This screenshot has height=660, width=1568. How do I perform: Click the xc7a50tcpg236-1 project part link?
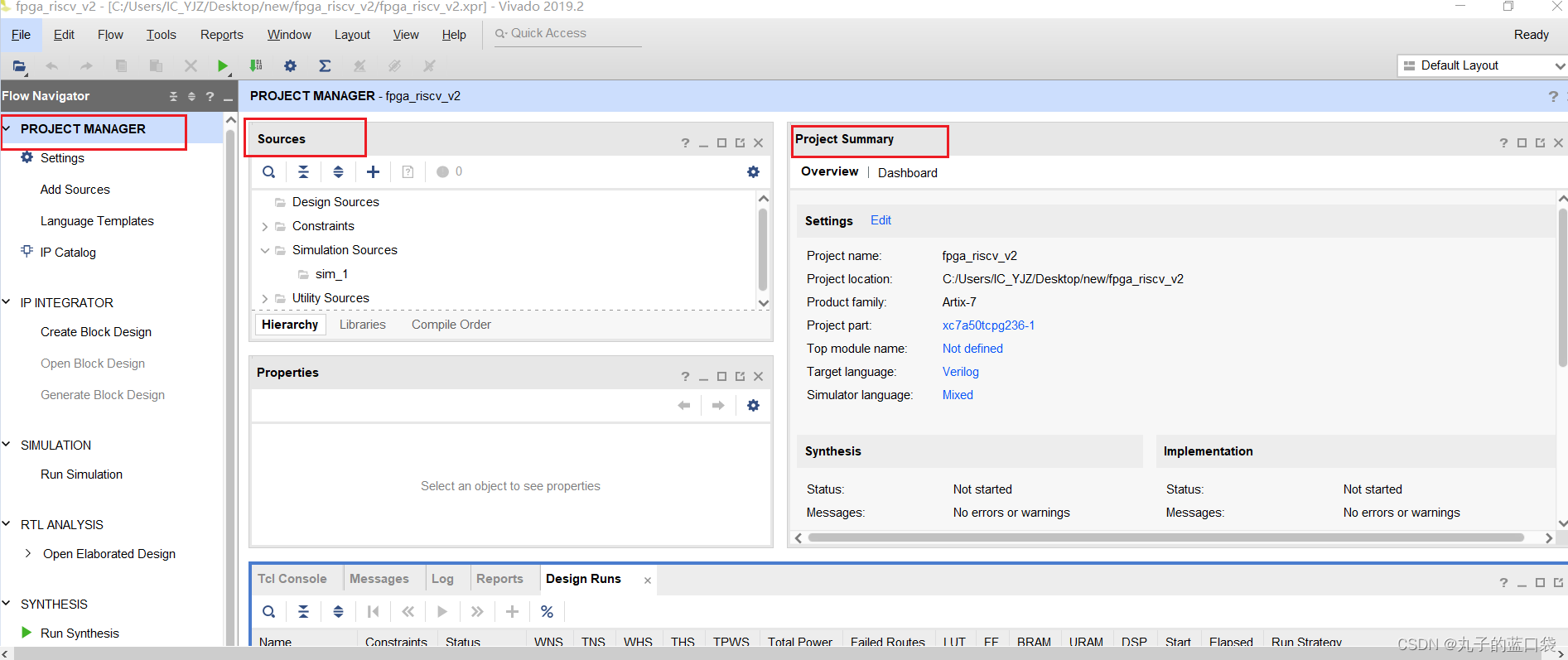click(x=988, y=325)
